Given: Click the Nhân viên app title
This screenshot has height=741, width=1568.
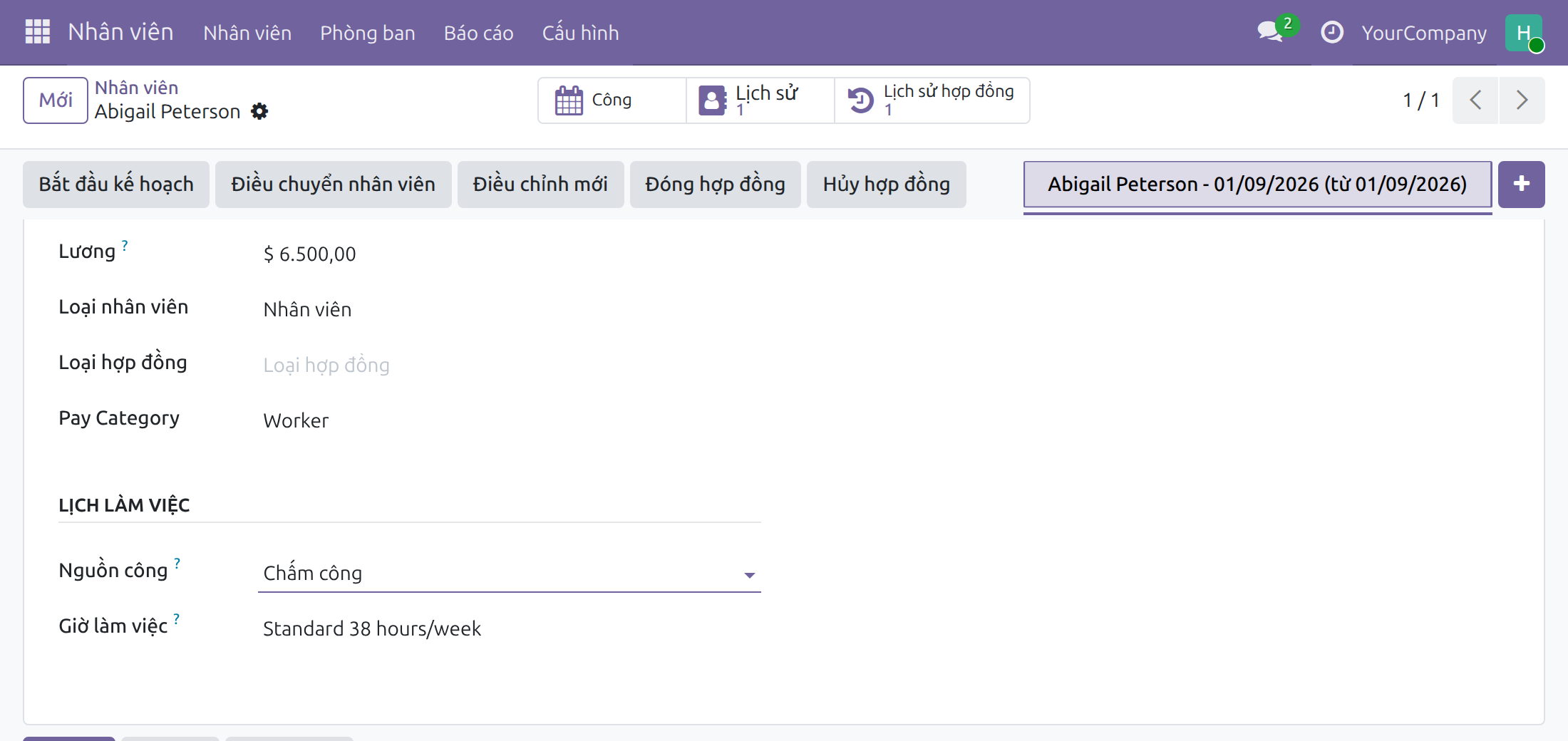Looking at the screenshot, I should [120, 32].
